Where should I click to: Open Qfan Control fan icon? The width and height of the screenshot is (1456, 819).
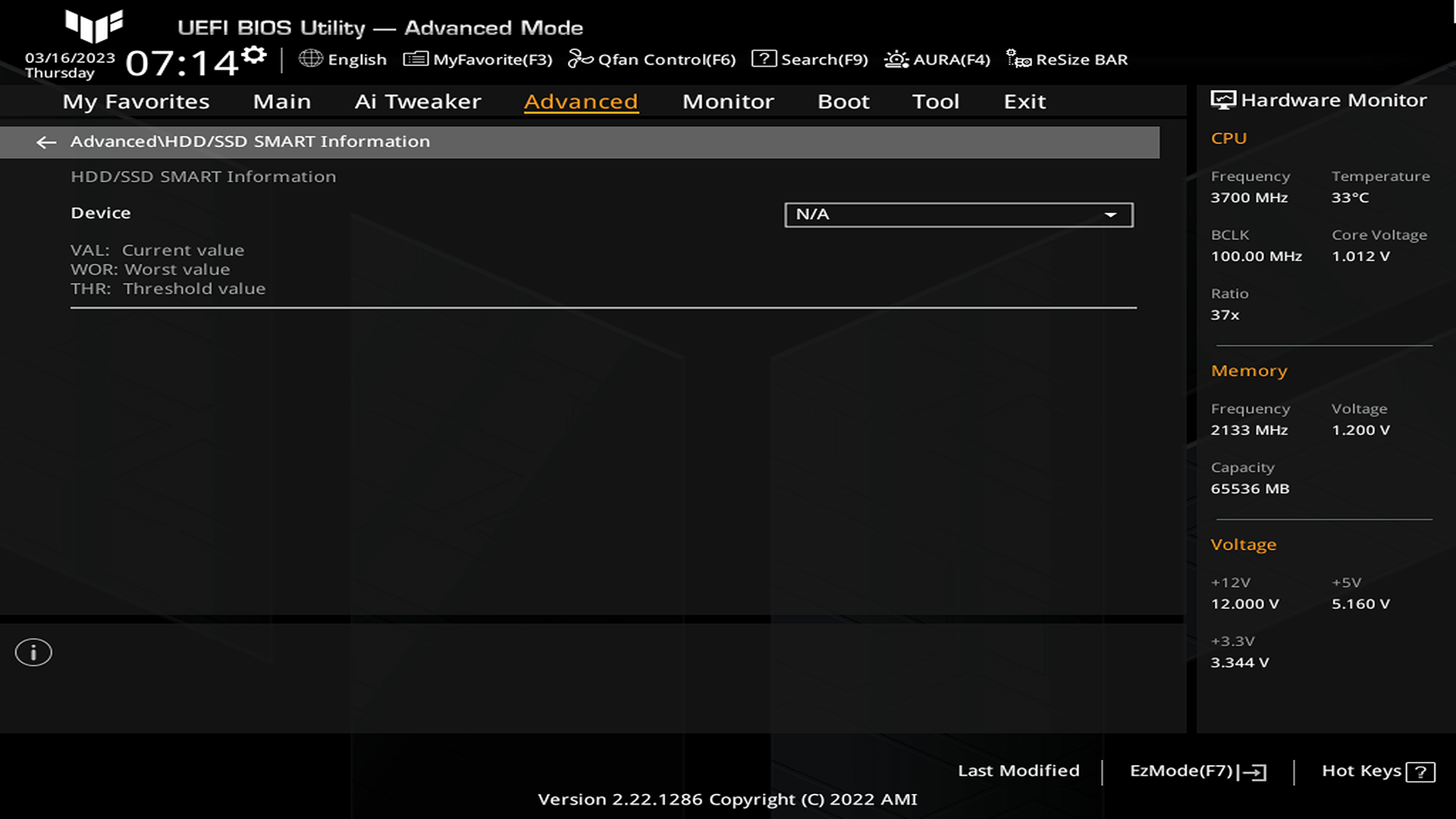coord(580,59)
